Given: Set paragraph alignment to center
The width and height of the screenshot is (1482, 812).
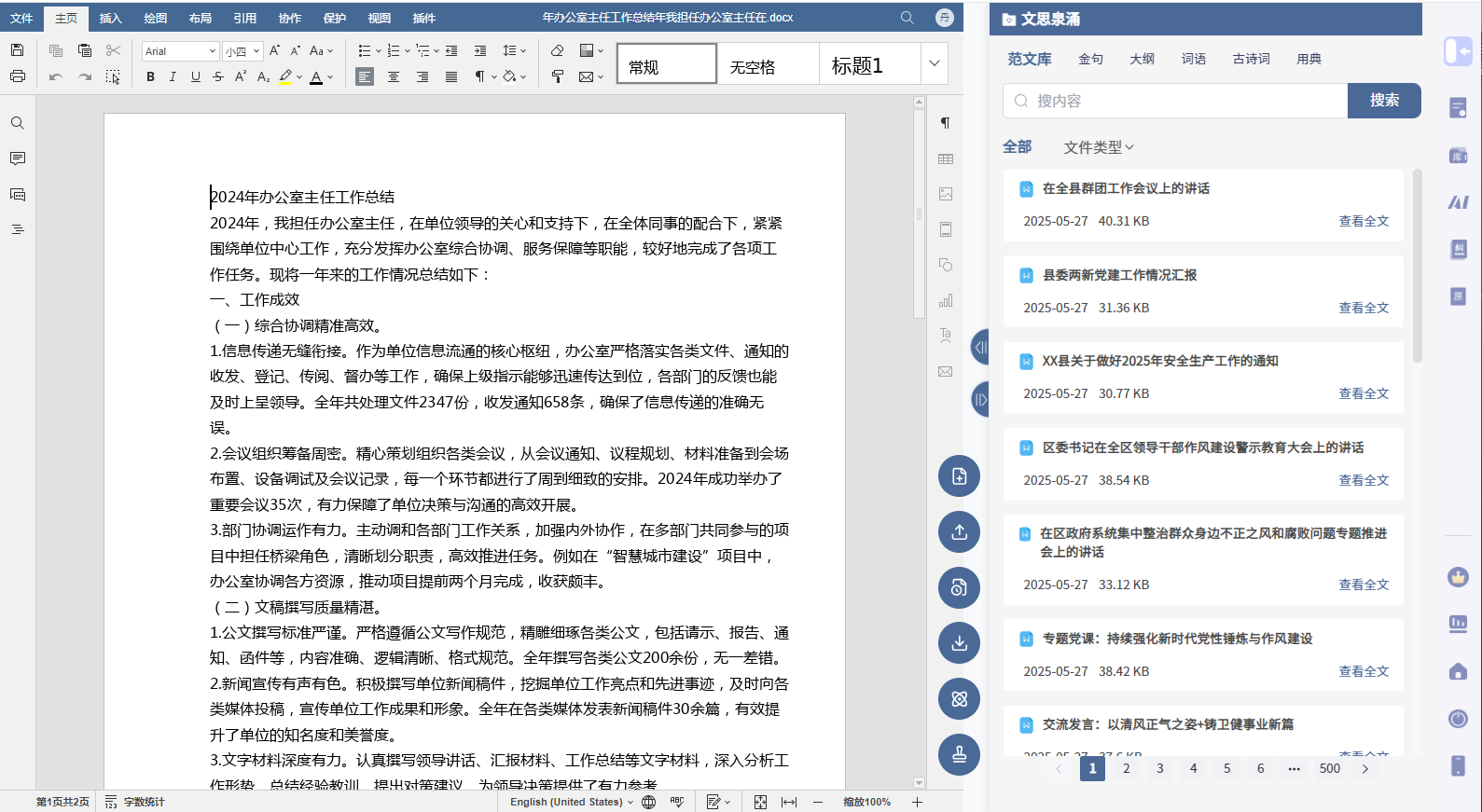Looking at the screenshot, I should (394, 76).
